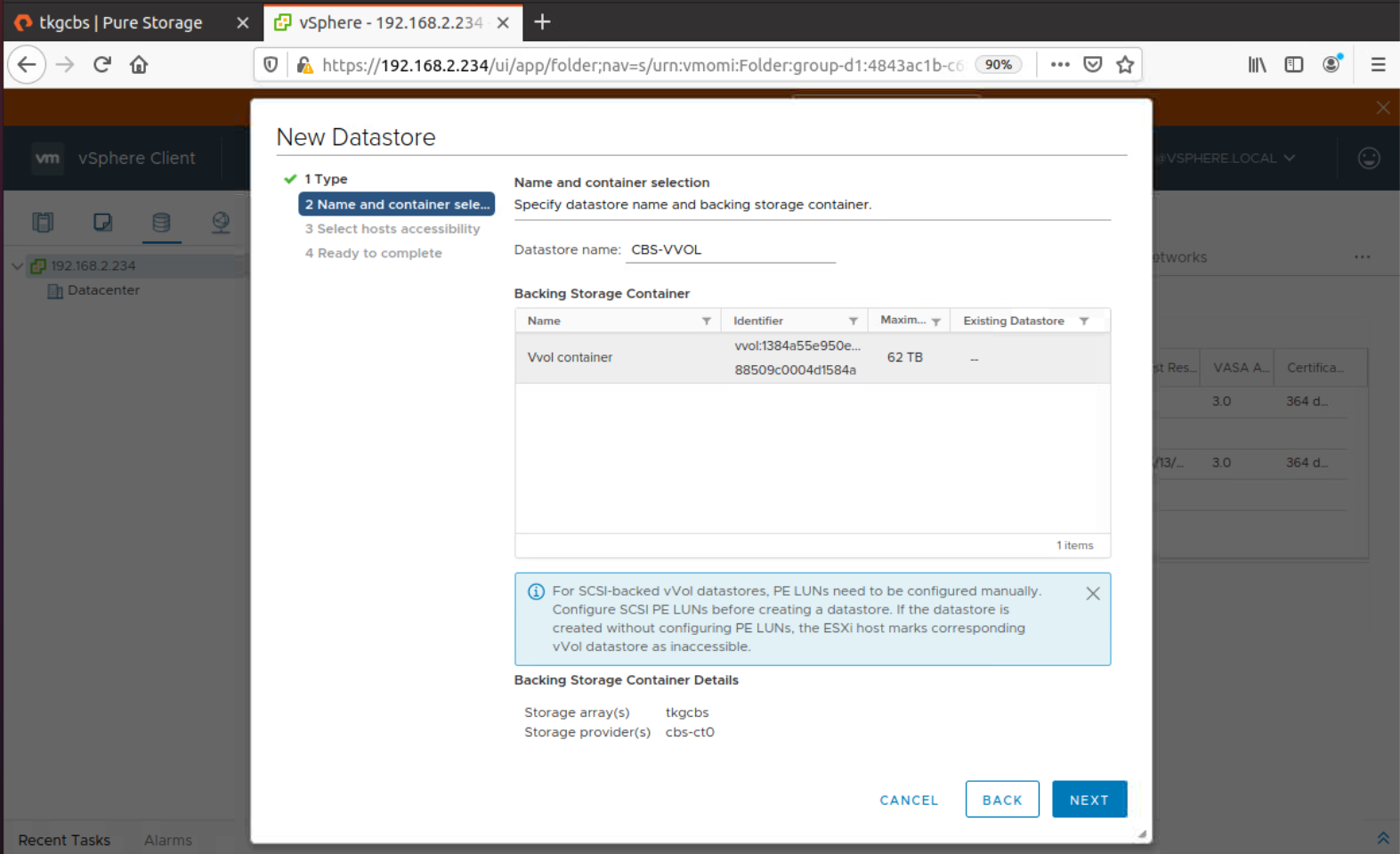Viewport: 1400px width, 854px height.
Task: Go back in browser history
Action: click(x=27, y=65)
